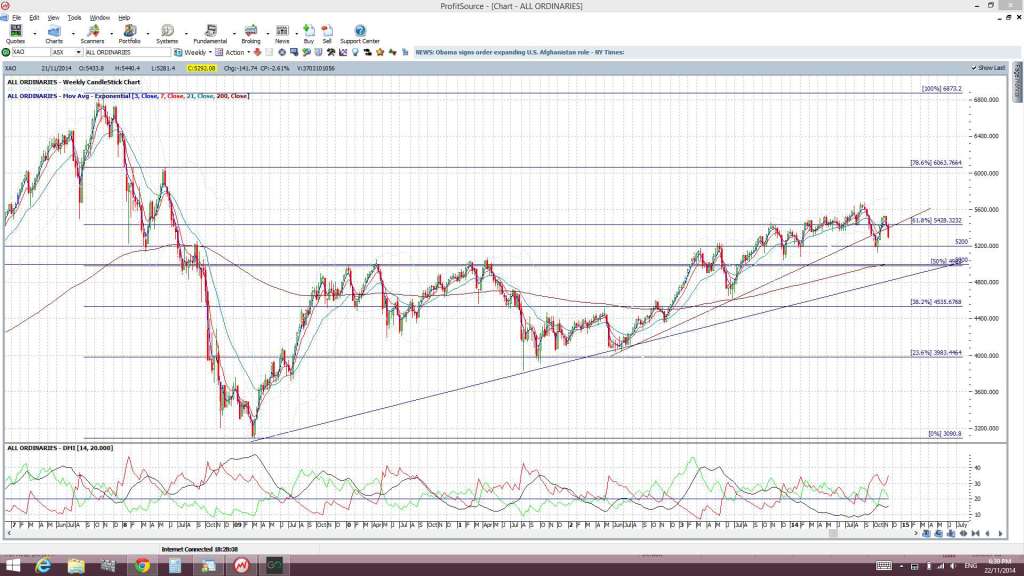Open the Windows Start button
The image size is (1024, 576).
click(12, 566)
